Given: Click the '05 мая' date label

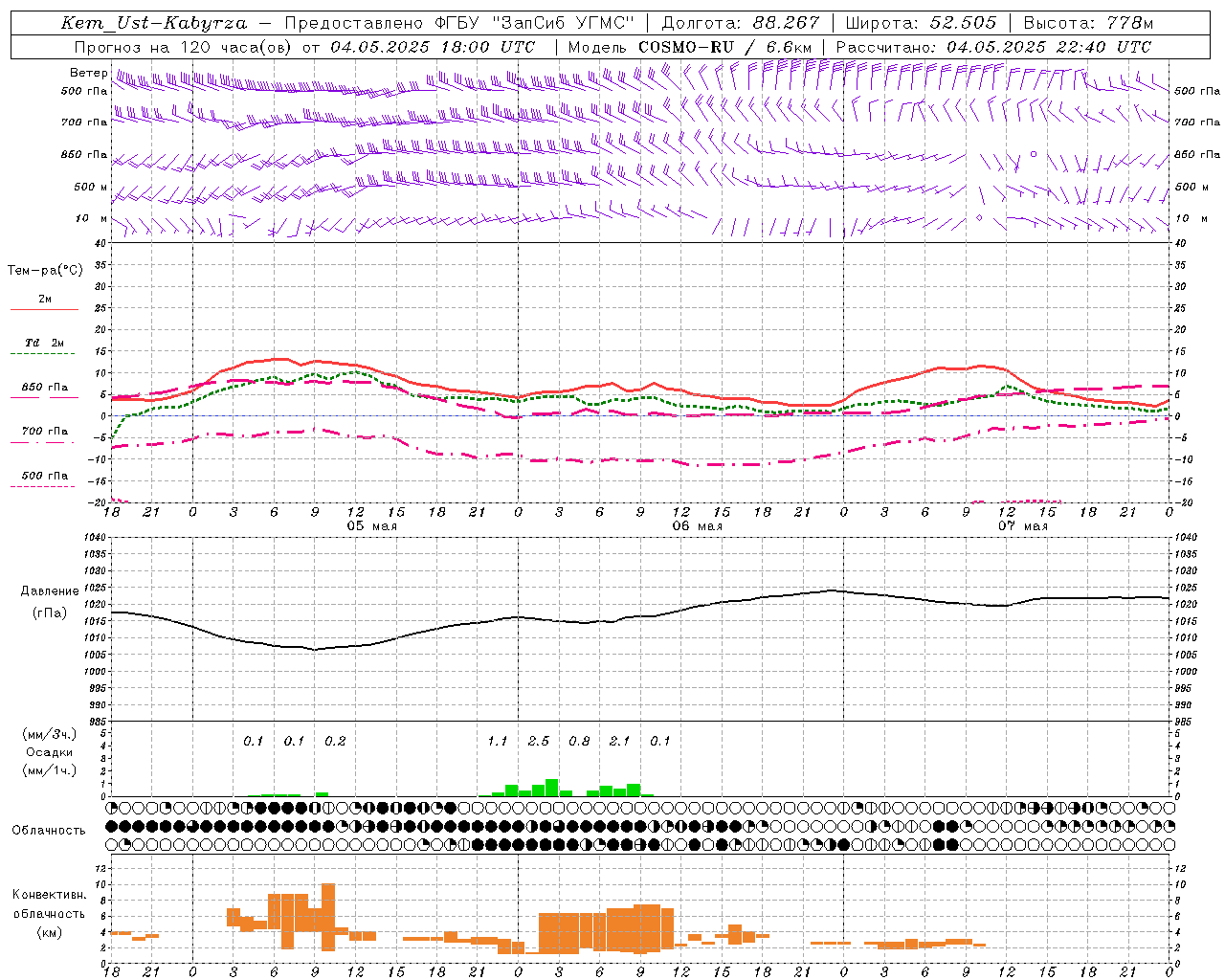Looking at the screenshot, I should coord(371,526).
